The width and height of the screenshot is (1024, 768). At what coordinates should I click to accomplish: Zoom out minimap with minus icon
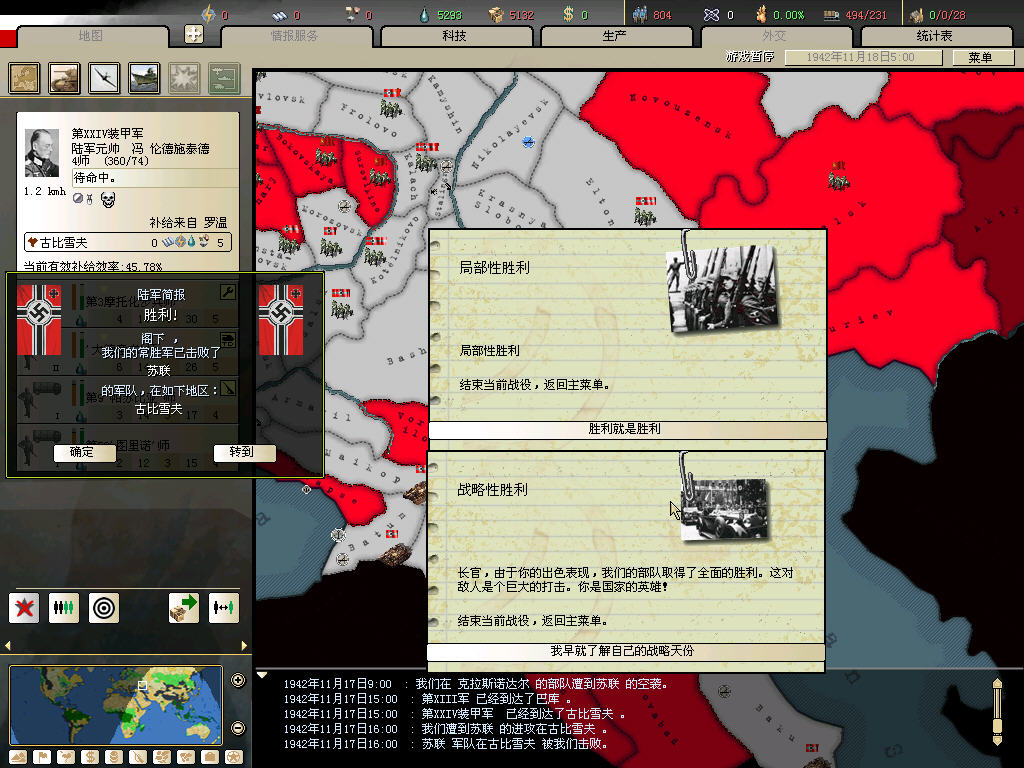238,728
